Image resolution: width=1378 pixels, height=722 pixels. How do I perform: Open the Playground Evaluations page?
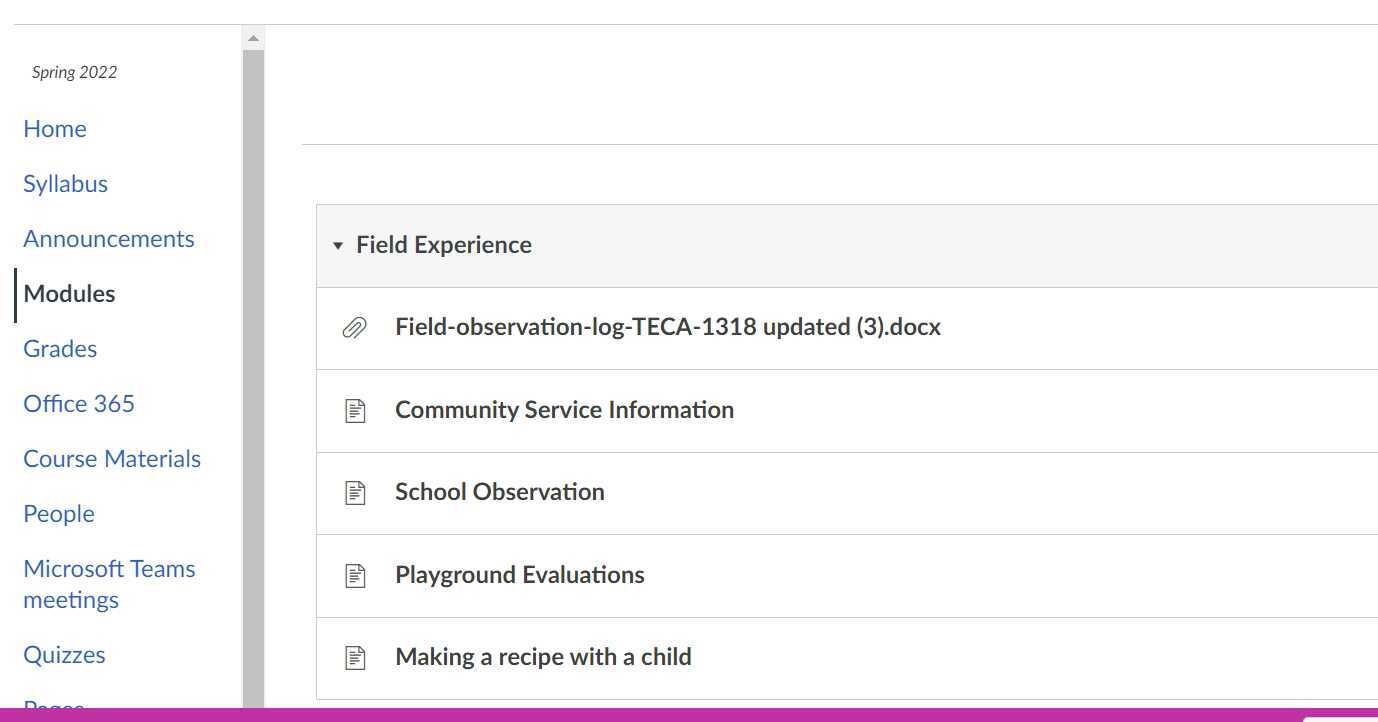click(x=519, y=575)
